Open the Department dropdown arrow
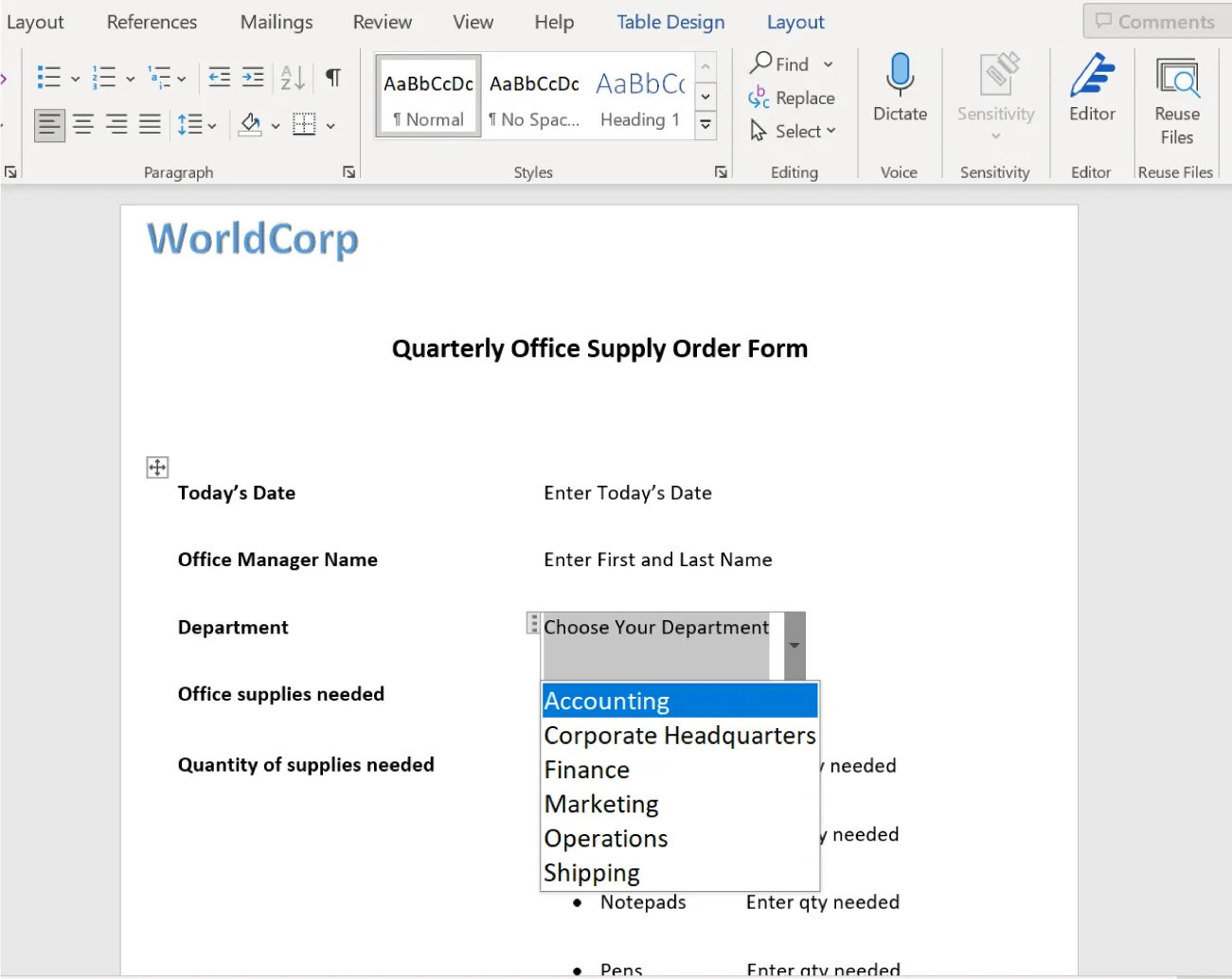 [x=794, y=645]
